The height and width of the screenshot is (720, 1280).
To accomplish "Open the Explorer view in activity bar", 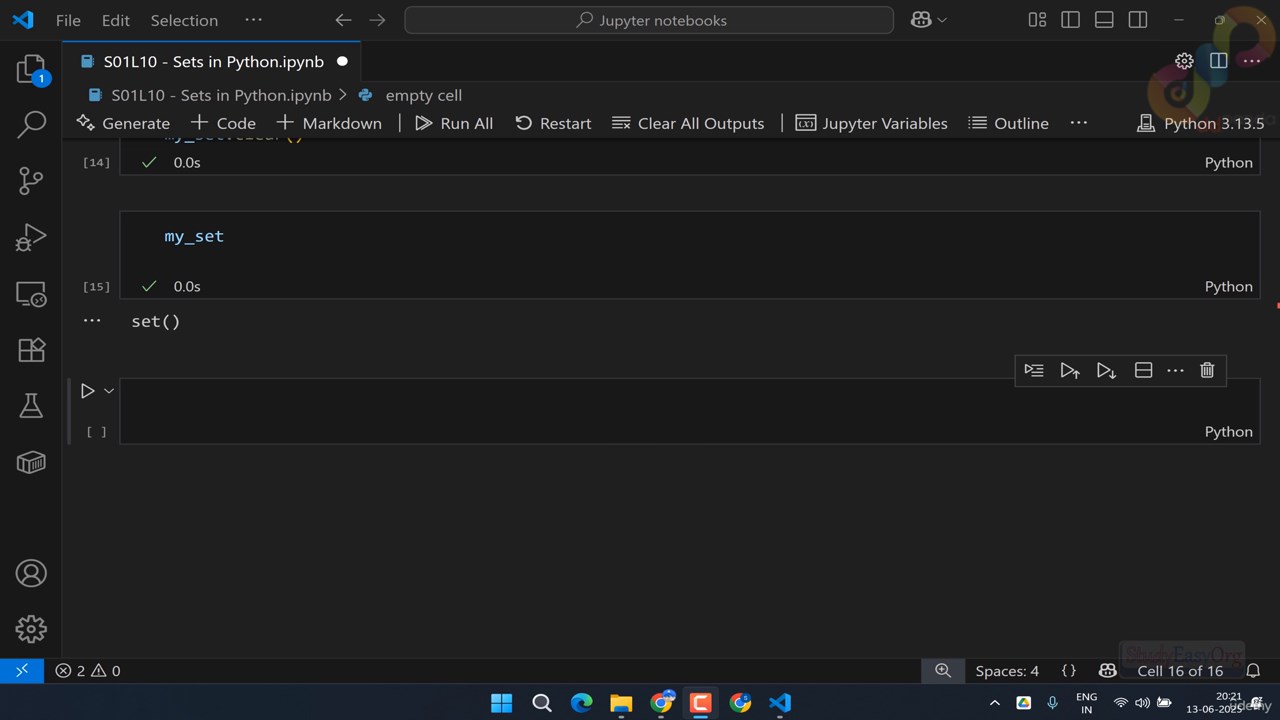I will 31,70.
